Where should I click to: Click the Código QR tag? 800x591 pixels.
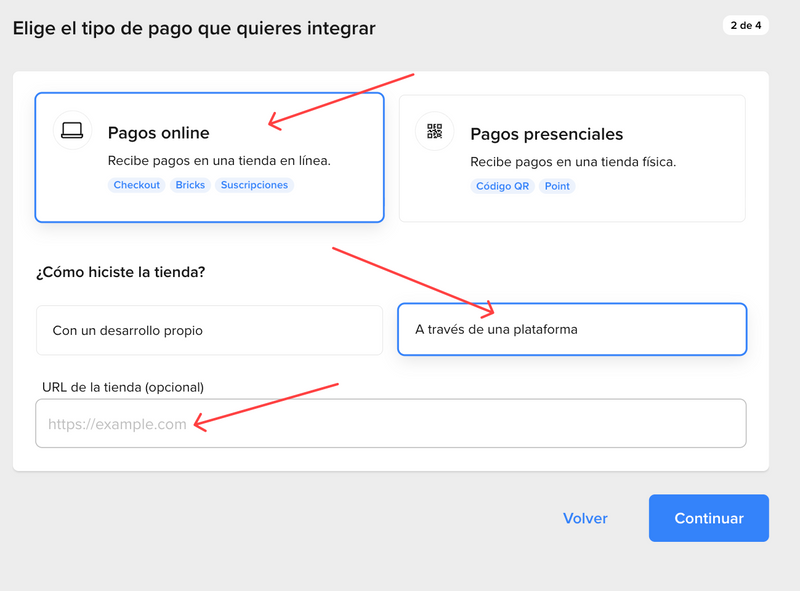[x=503, y=186]
